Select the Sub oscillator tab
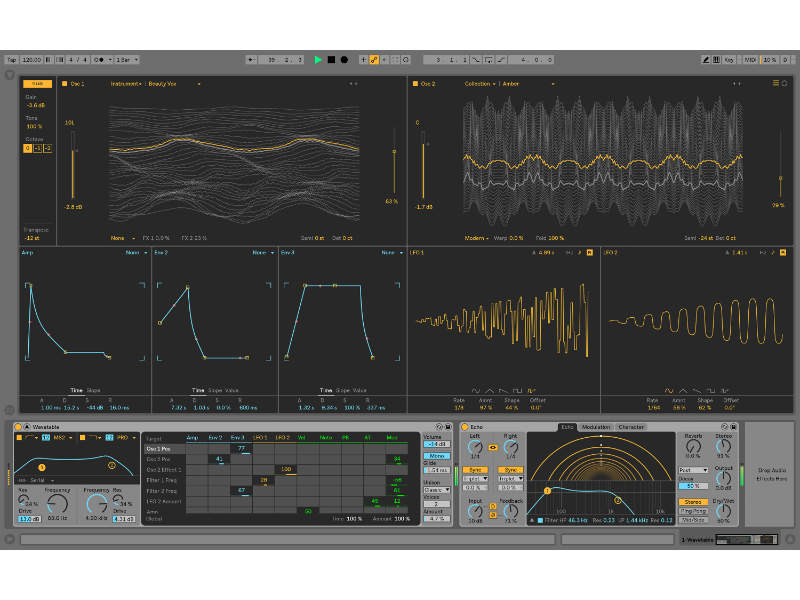This screenshot has height=600, width=800. click(x=37, y=84)
